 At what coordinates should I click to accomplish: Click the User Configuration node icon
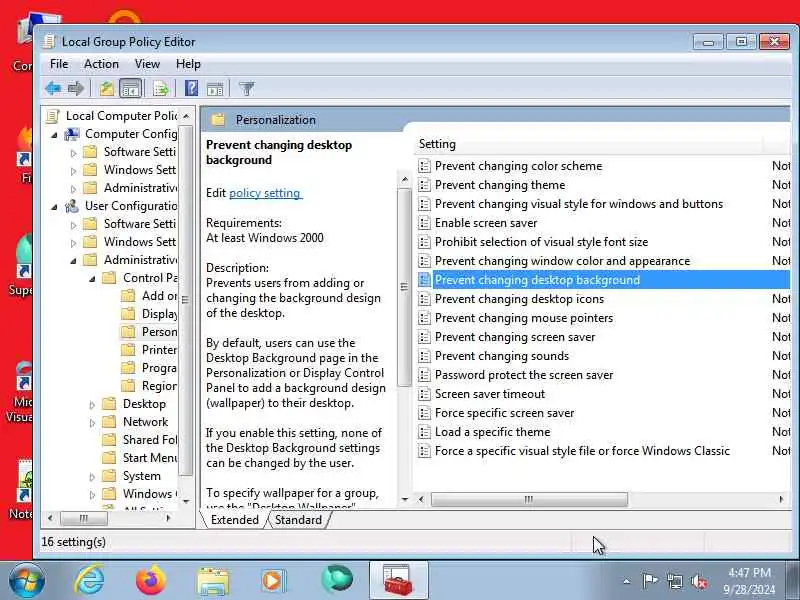click(x=72, y=206)
